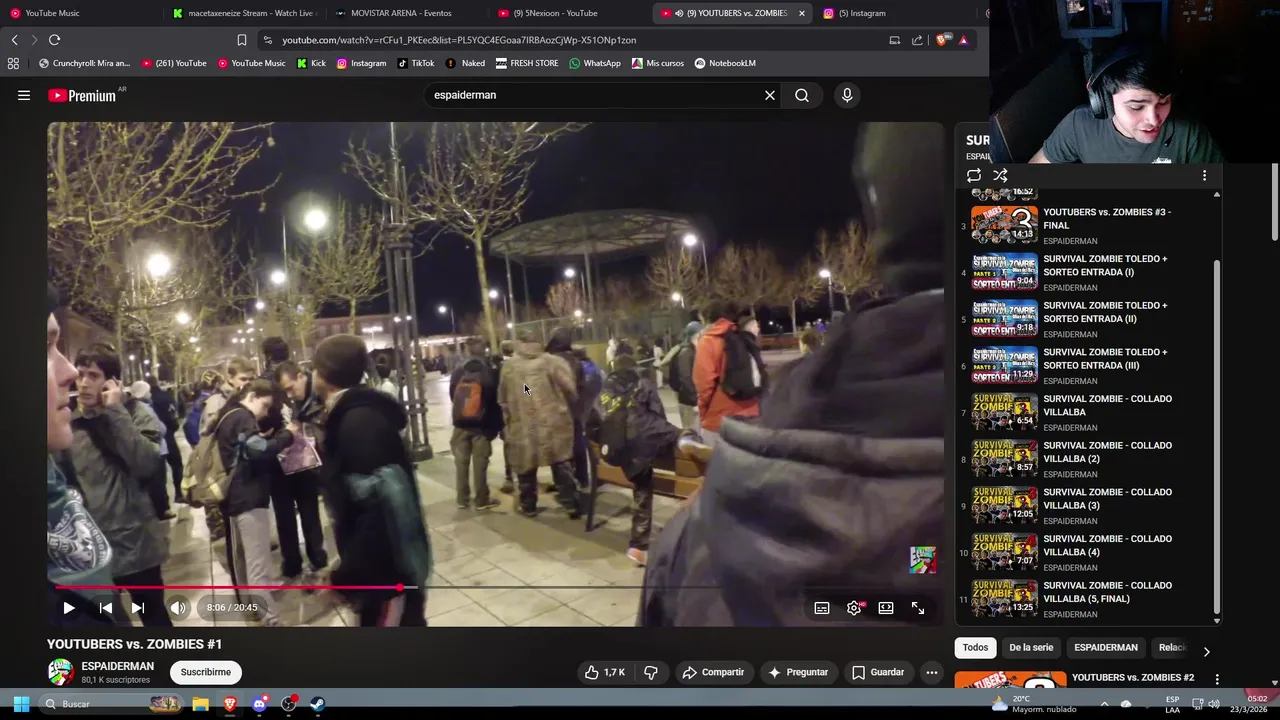1280x720 pixels.
Task: Open video player settings gear
Action: (x=854, y=608)
